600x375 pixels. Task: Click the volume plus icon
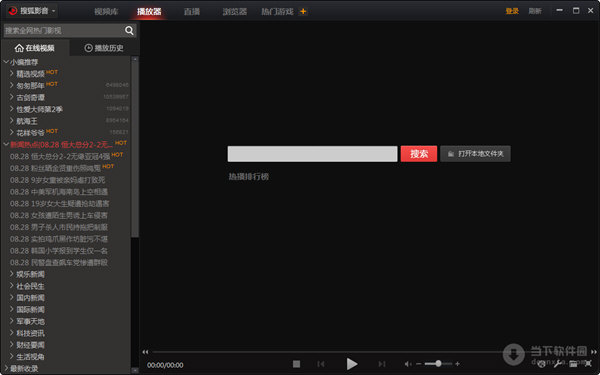pos(457,364)
